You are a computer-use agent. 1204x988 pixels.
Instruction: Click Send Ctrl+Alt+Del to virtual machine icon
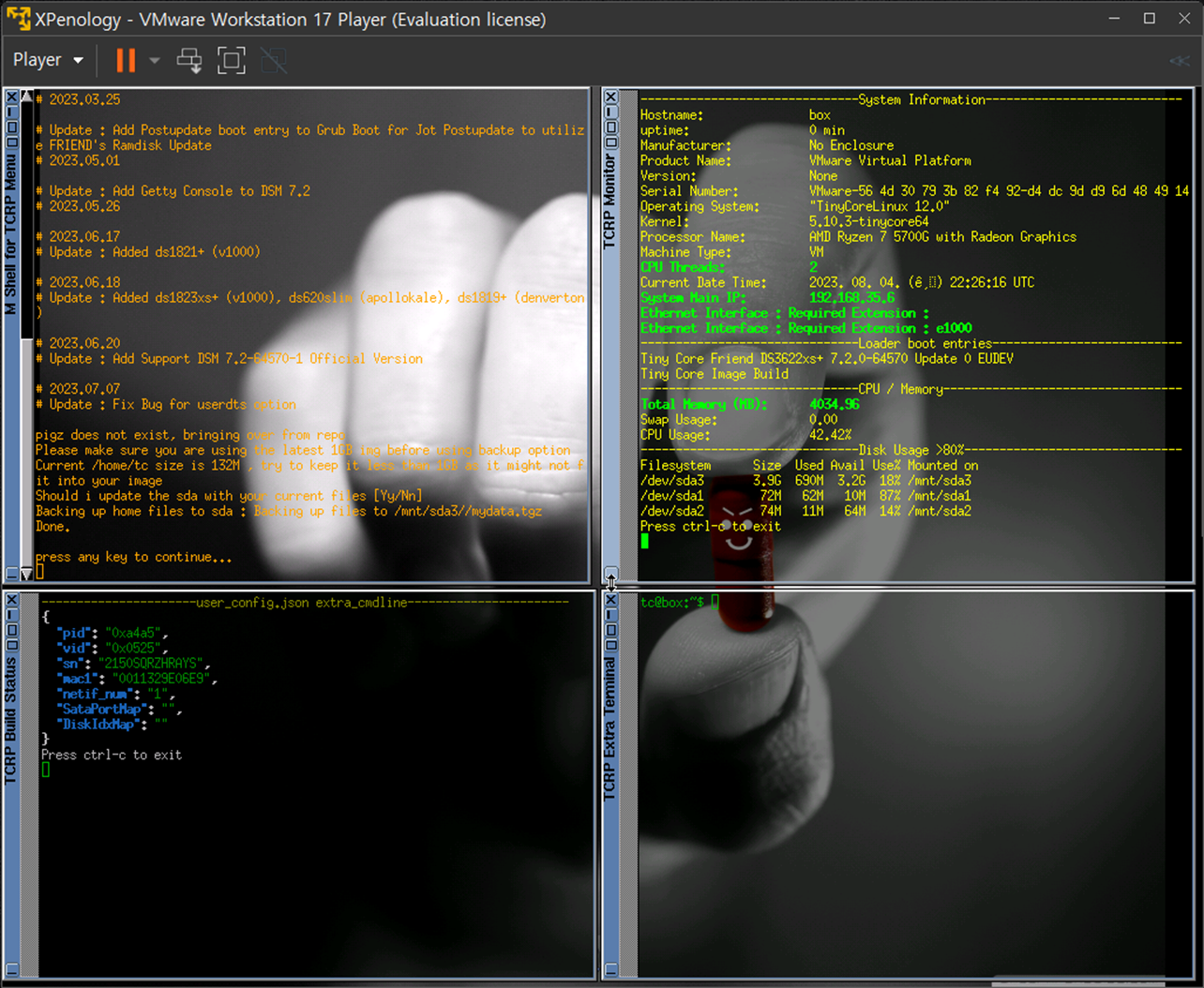coord(189,60)
